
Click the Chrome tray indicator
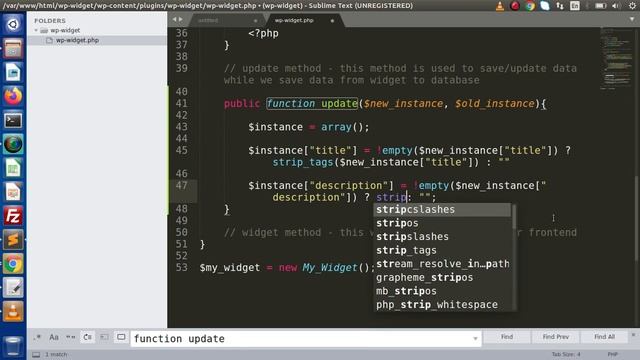[x=530, y=6]
